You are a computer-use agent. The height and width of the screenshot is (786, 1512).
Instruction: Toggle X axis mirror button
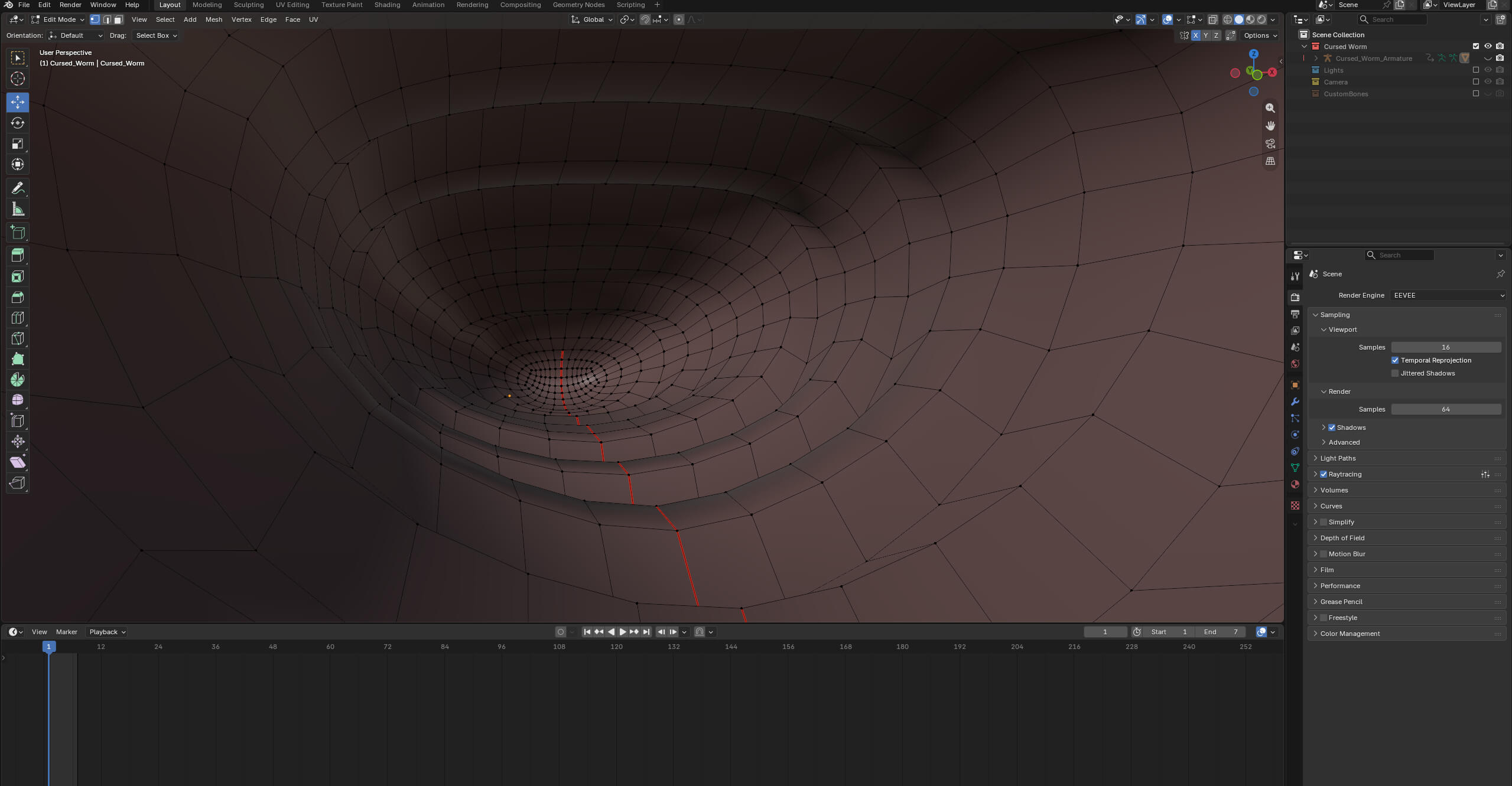tap(1195, 35)
